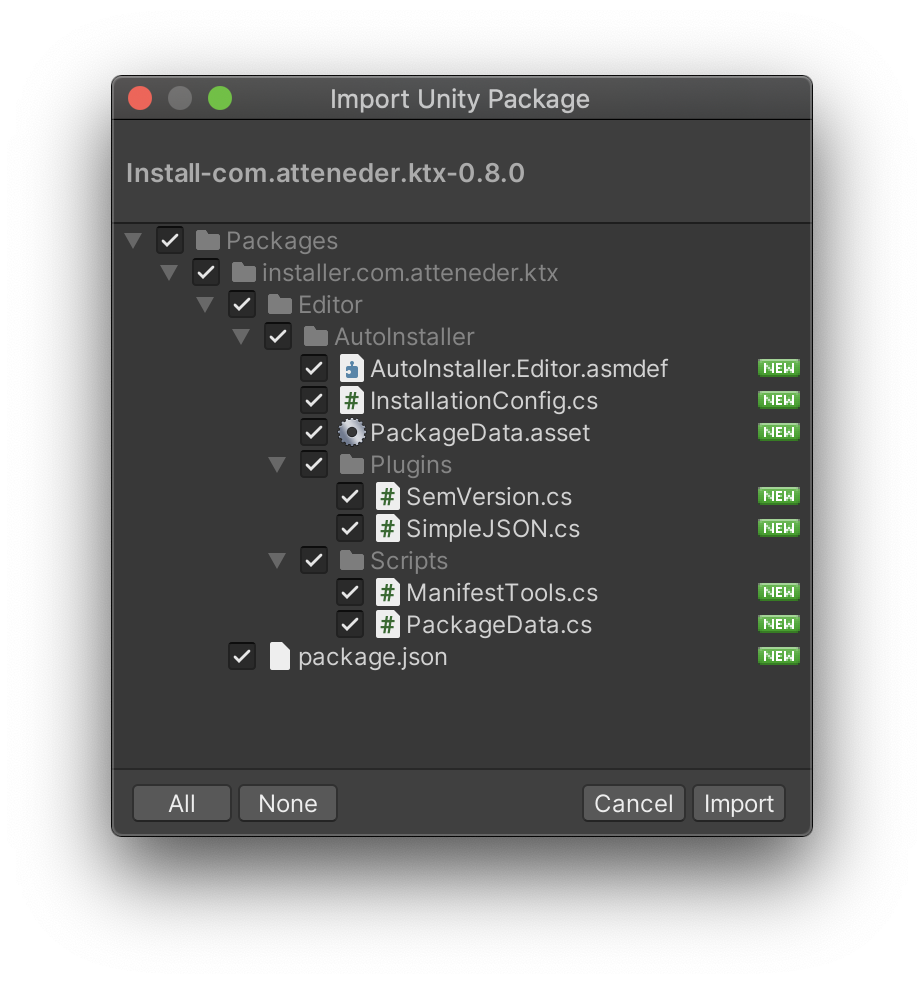Collapse the Scripts folder

click(x=277, y=560)
